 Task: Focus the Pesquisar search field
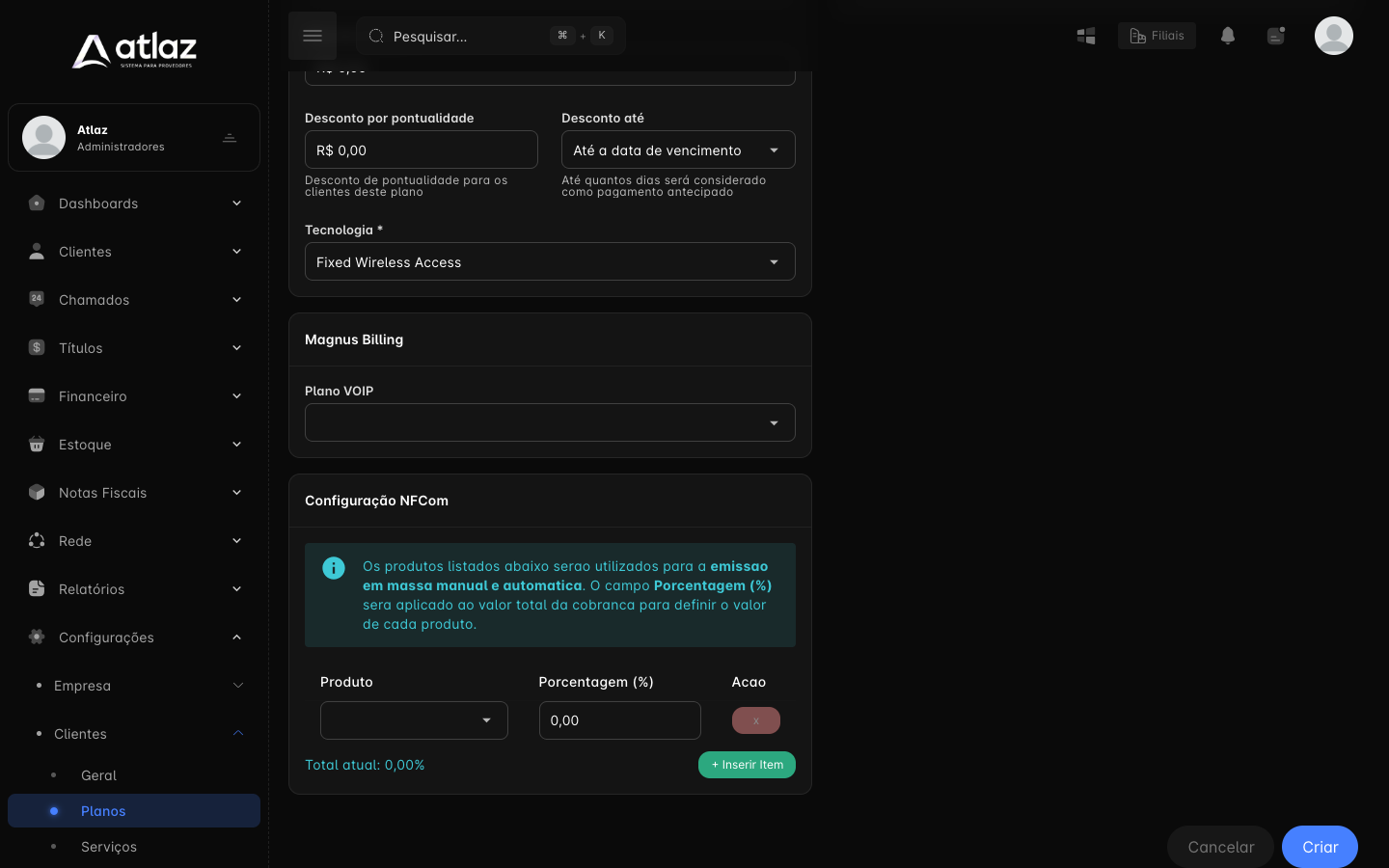point(491,36)
